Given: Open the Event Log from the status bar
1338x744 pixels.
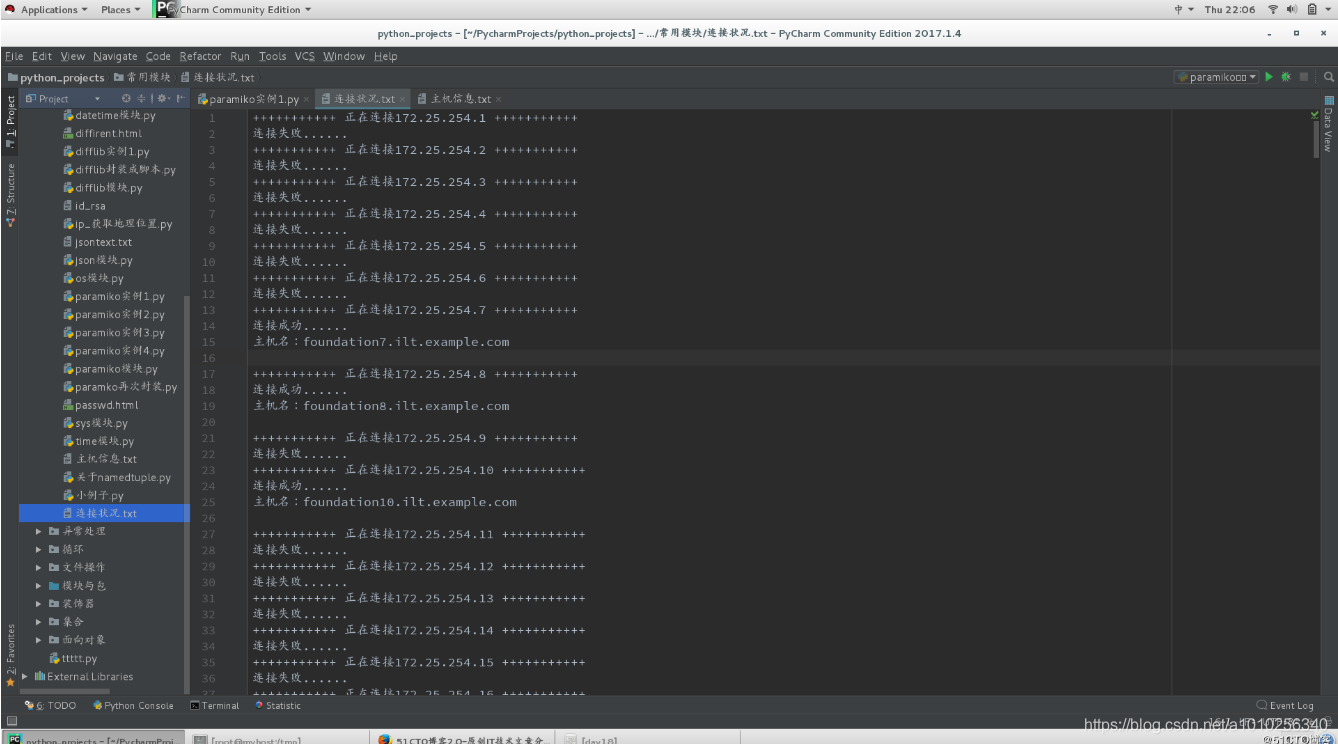Looking at the screenshot, I should coord(1284,705).
